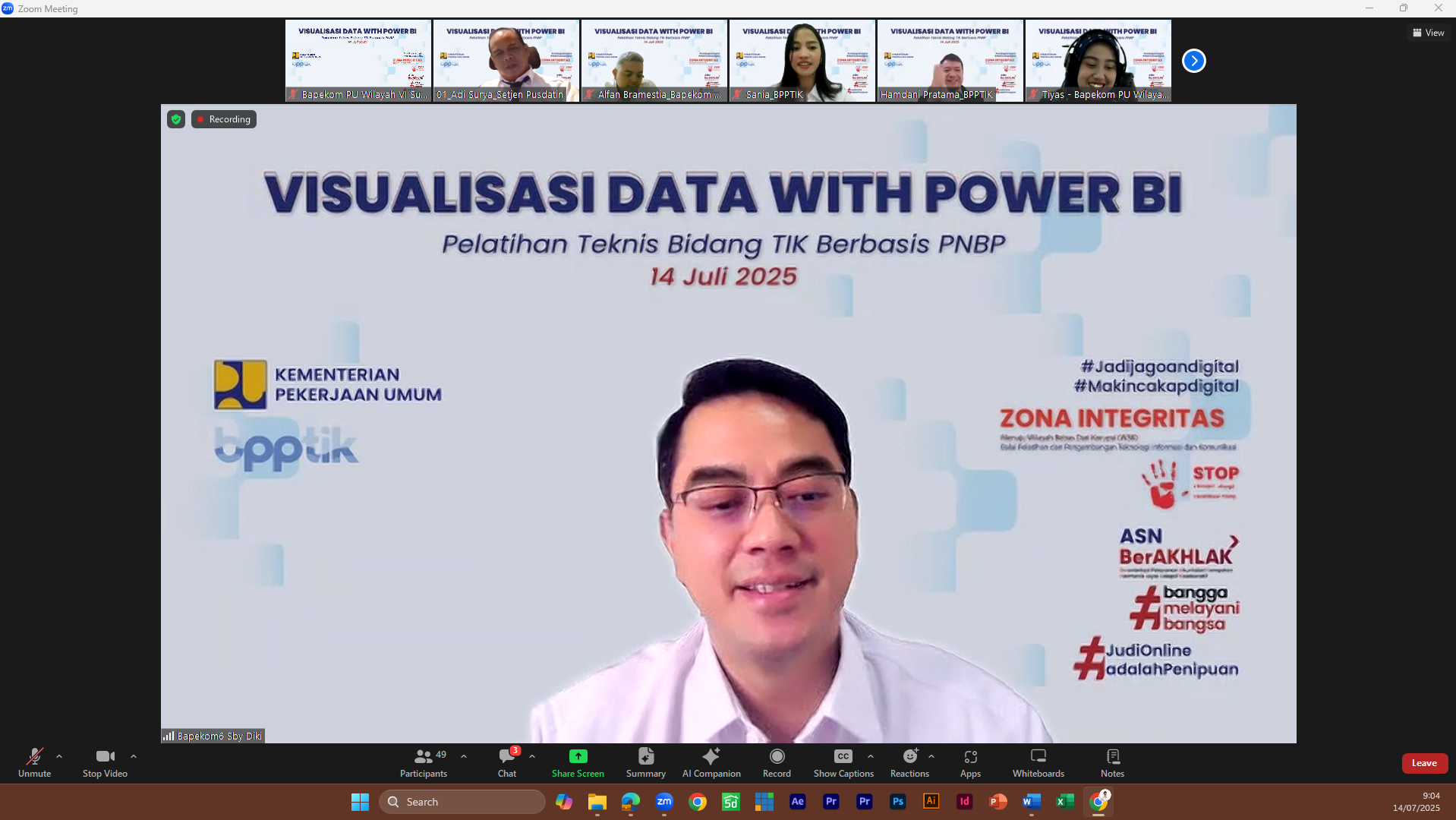
Task: Open the Windows Start menu
Action: pos(360,802)
